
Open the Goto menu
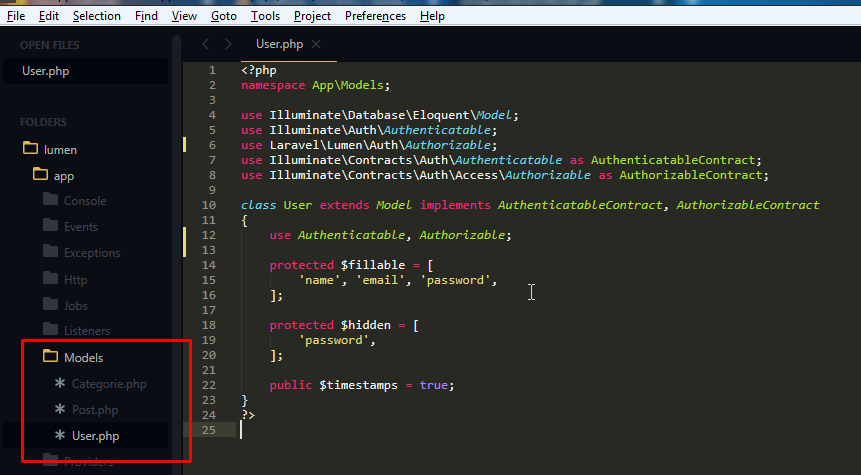(223, 16)
